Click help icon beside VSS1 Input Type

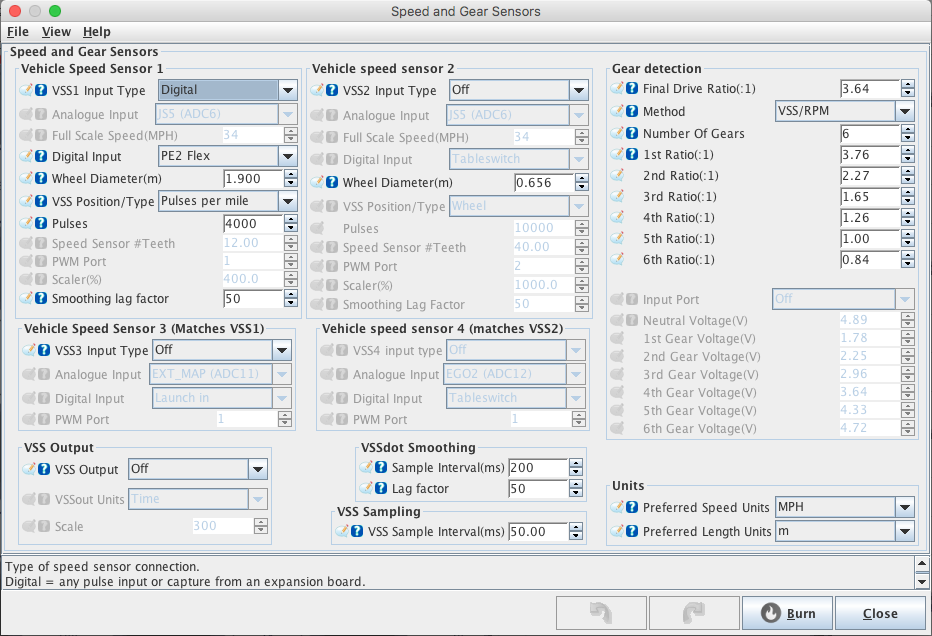41,90
